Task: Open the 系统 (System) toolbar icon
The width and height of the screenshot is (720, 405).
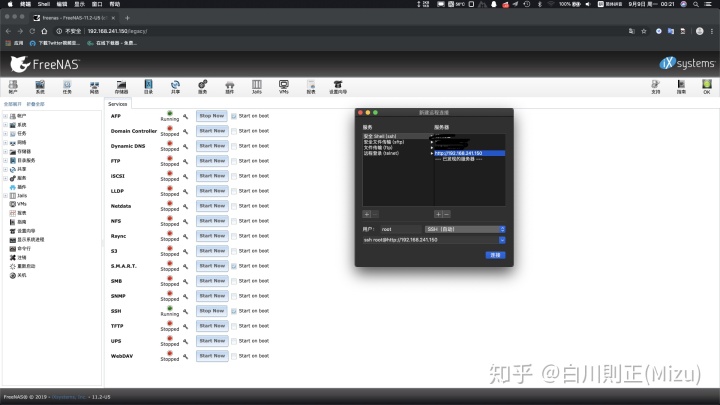Action: [40, 86]
